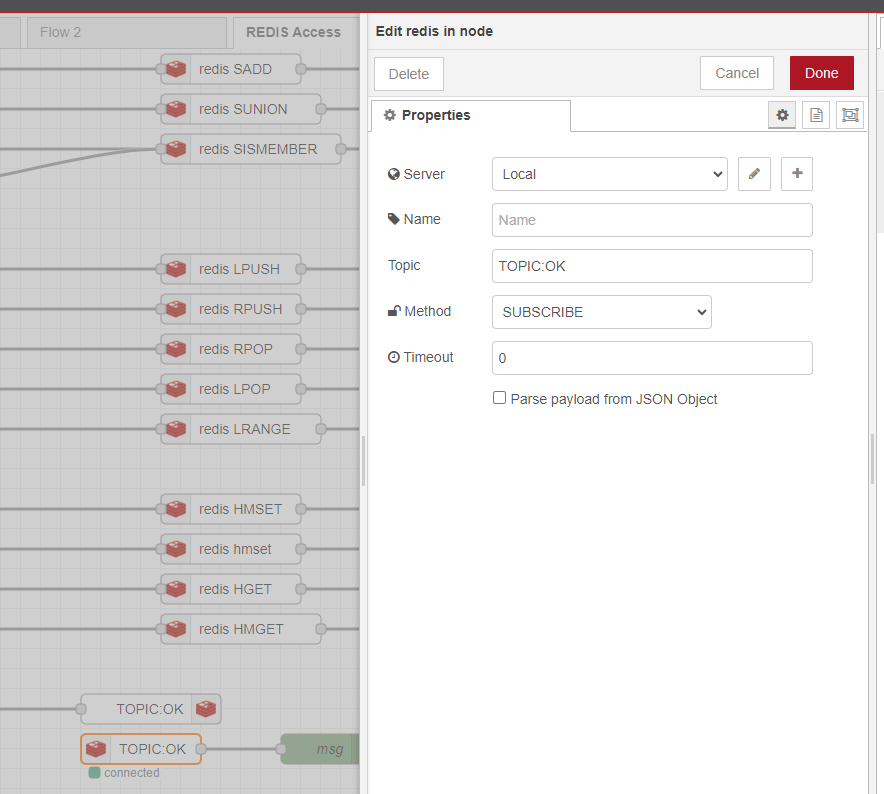This screenshot has width=884, height=794.
Task: Select the Properties tab
Action: point(471,116)
